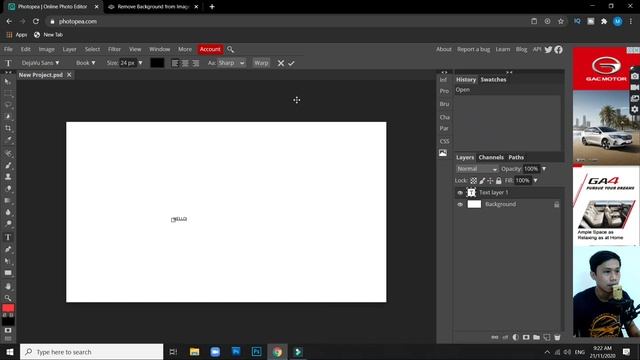640x360 pixels.
Task: Delete layer with trash icon
Action: (x=557, y=337)
